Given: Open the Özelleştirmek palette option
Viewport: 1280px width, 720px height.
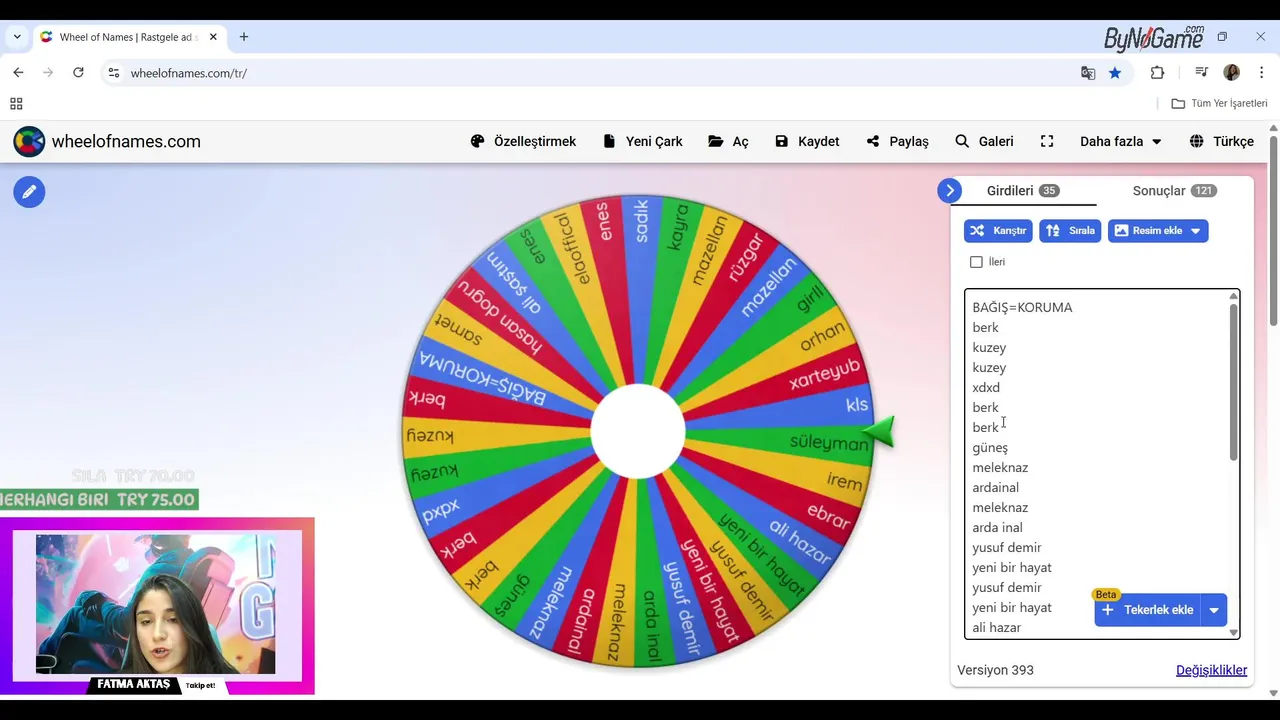Looking at the screenshot, I should 523,141.
